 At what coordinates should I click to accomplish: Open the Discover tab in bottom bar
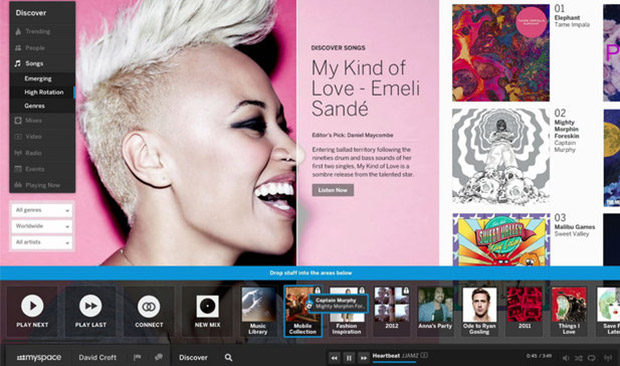pyautogui.click(x=193, y=357)
